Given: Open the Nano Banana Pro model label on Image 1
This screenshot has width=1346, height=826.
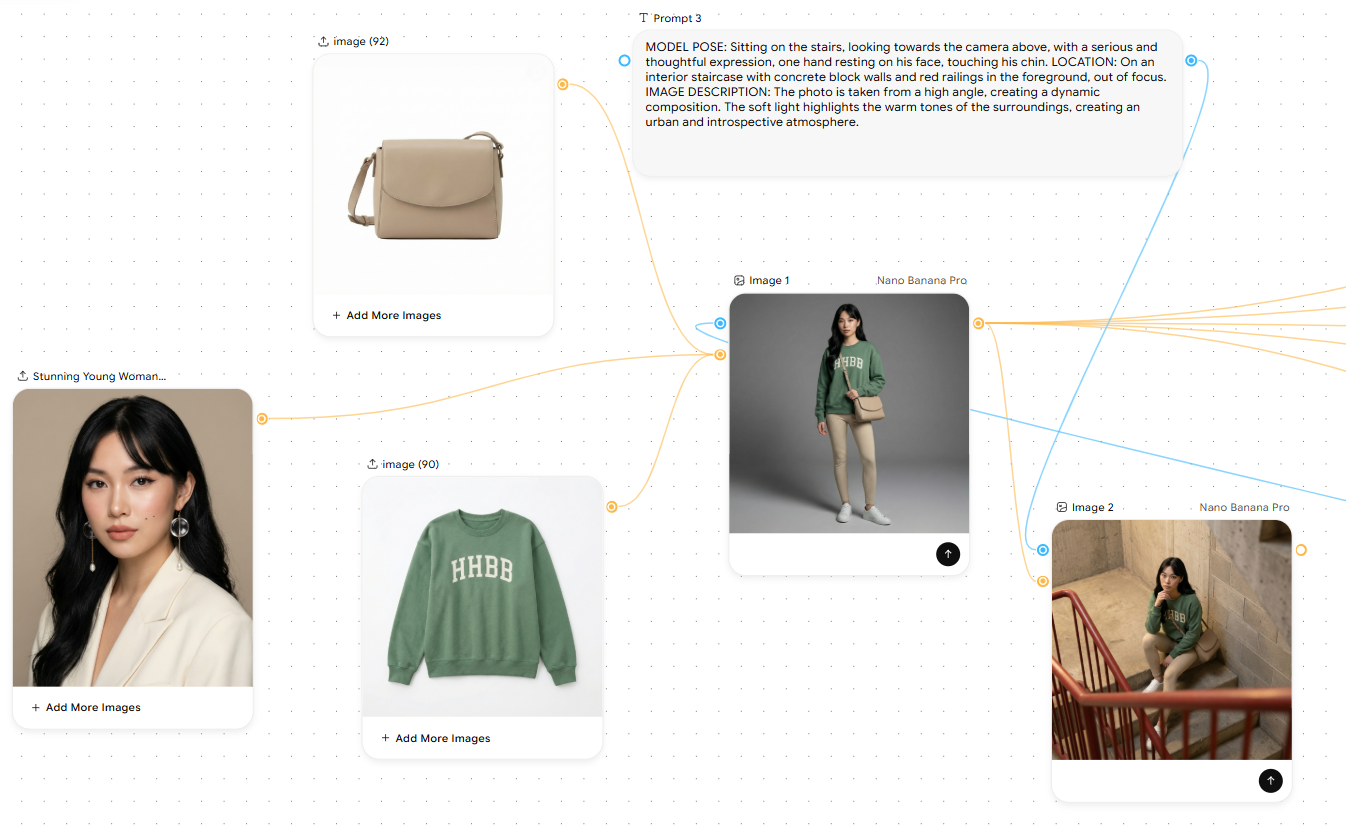Looking at the screenshot, I should pyautogui.click(x=921, y=281).
